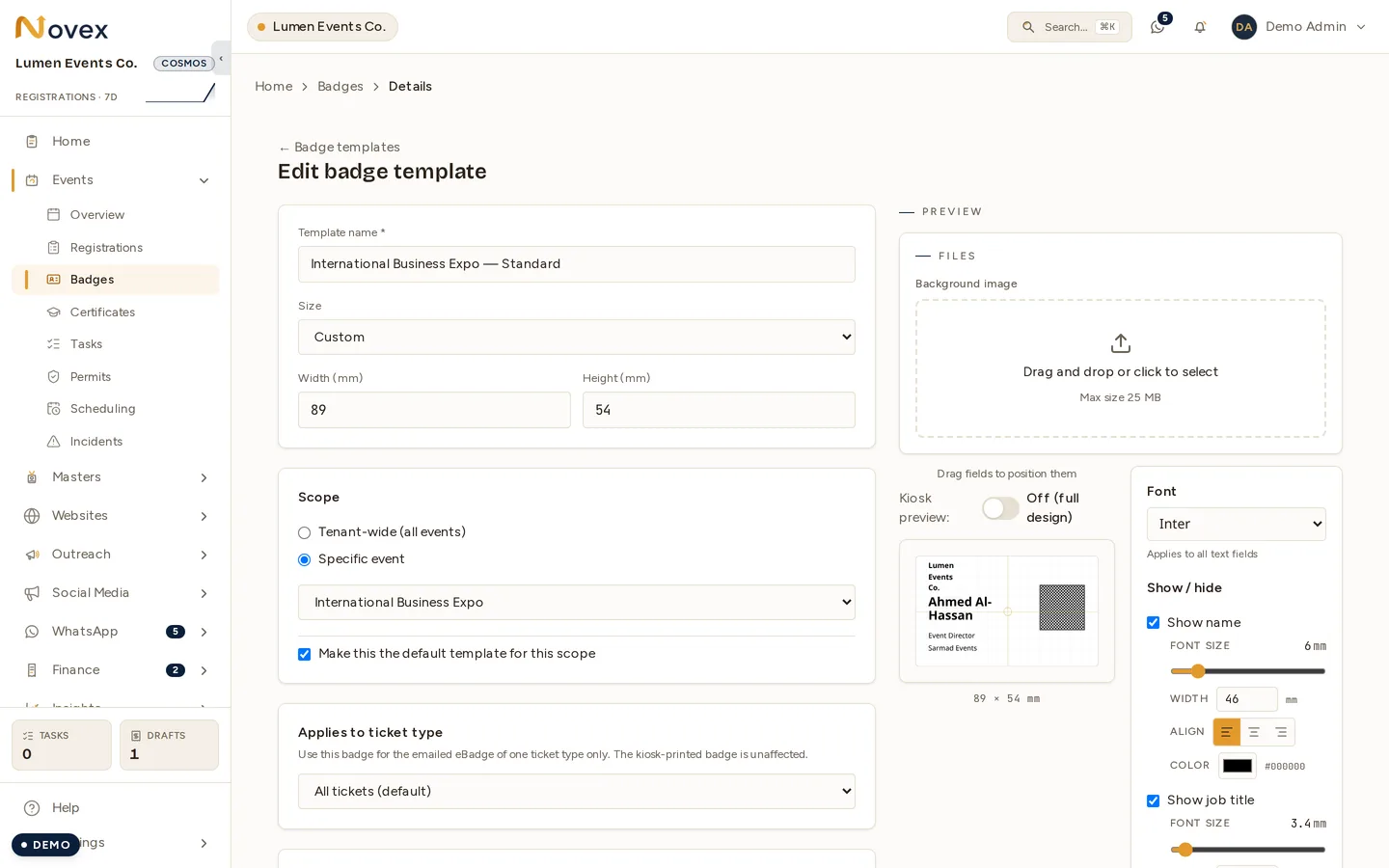
Task: Click the Scheduling icon
Action: pyautogui.click(x=54, y=409)
